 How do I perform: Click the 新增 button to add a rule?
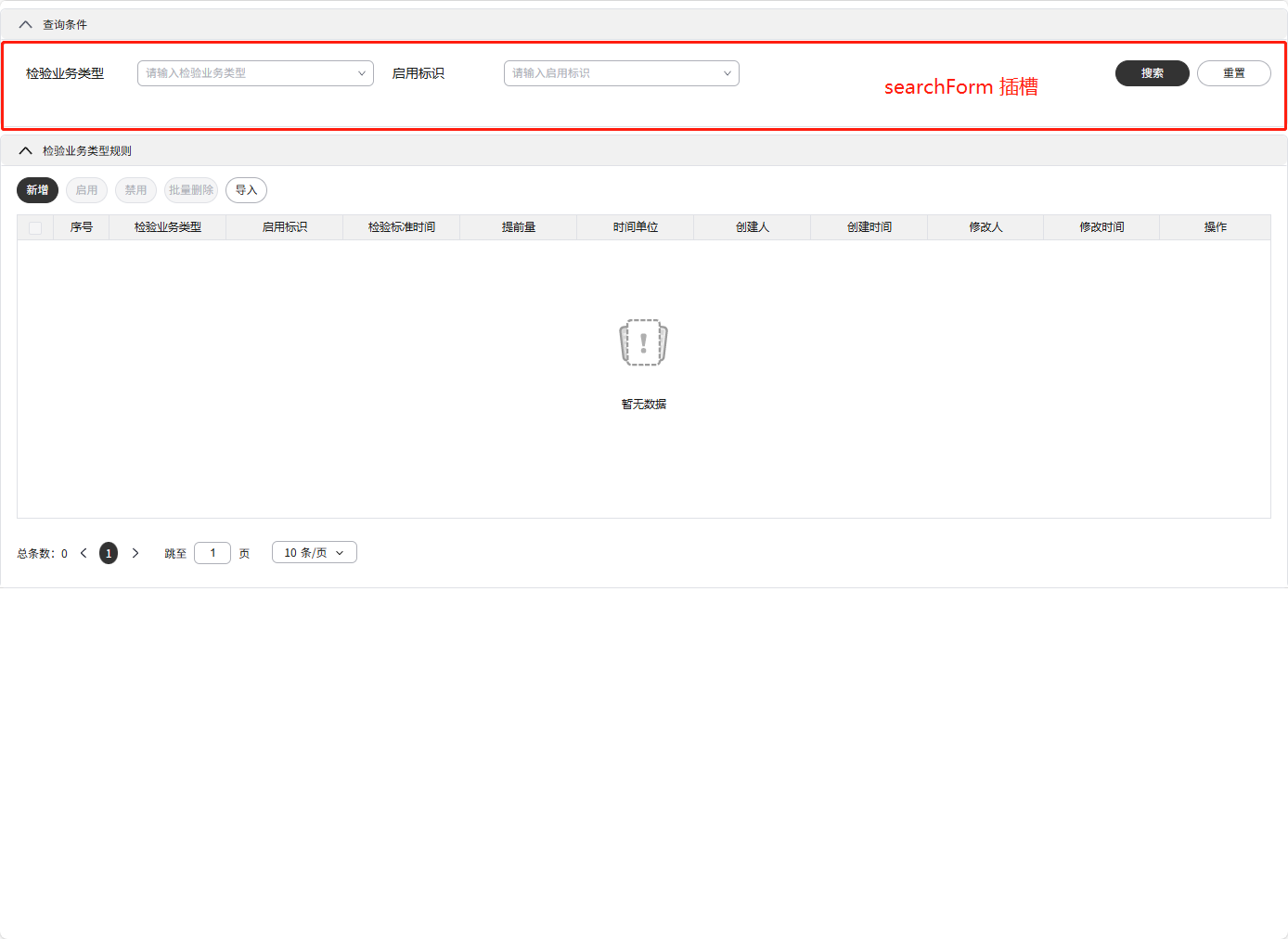(x=37, y=189)
